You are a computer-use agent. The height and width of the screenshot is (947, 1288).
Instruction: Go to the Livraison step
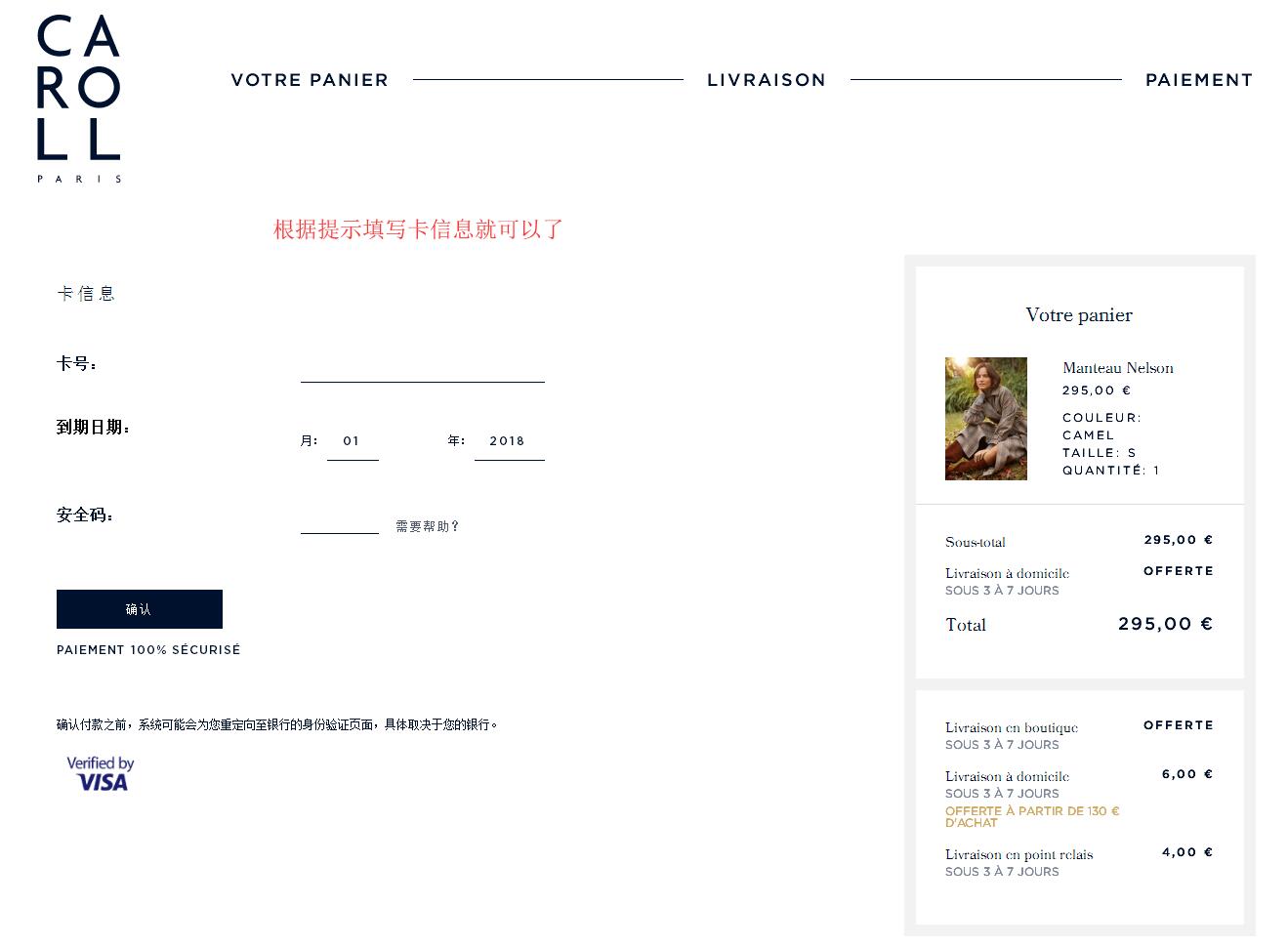pyautogui.click(x=767, y=80)
